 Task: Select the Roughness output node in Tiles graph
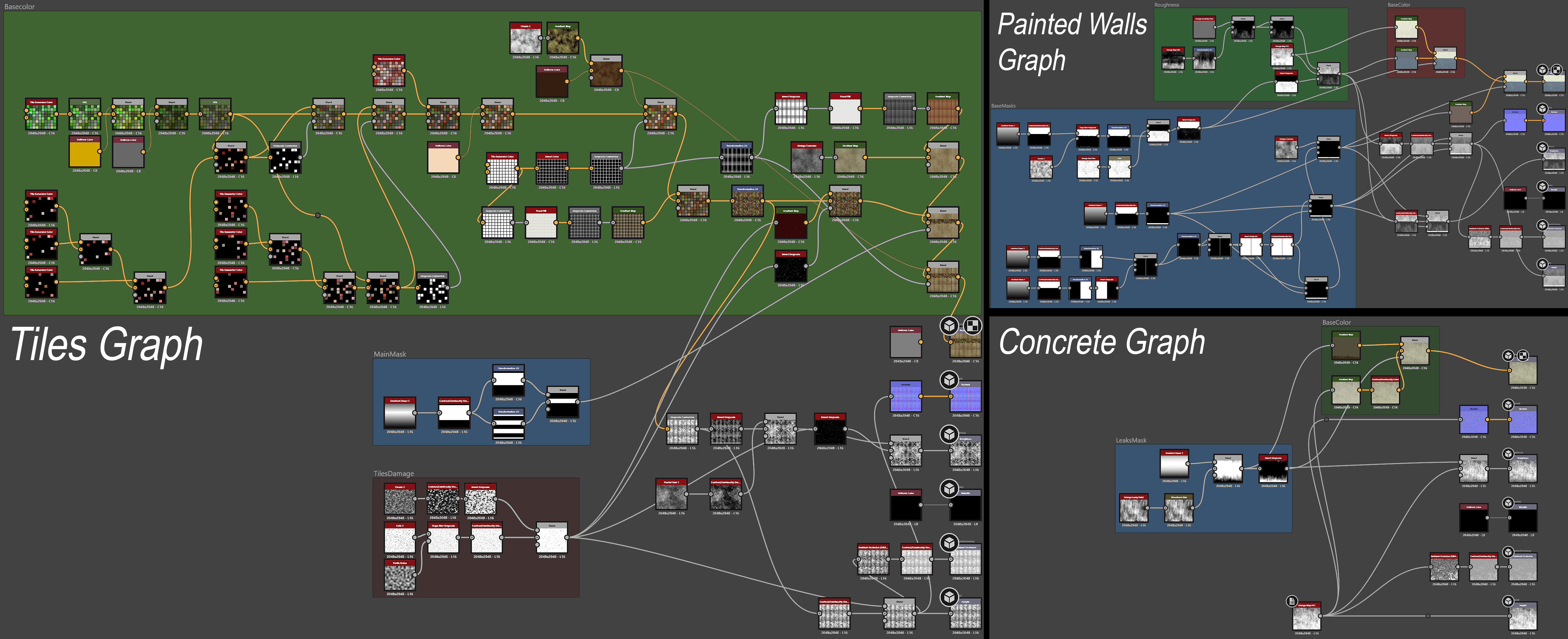point(965,451)
